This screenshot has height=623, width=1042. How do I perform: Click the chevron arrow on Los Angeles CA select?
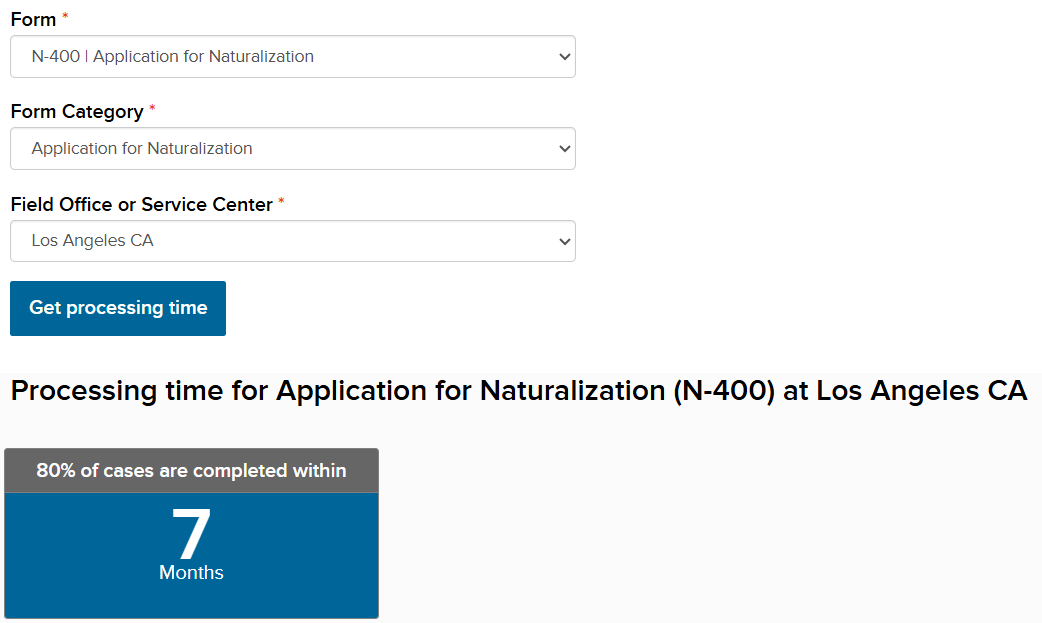pos(564,241)
